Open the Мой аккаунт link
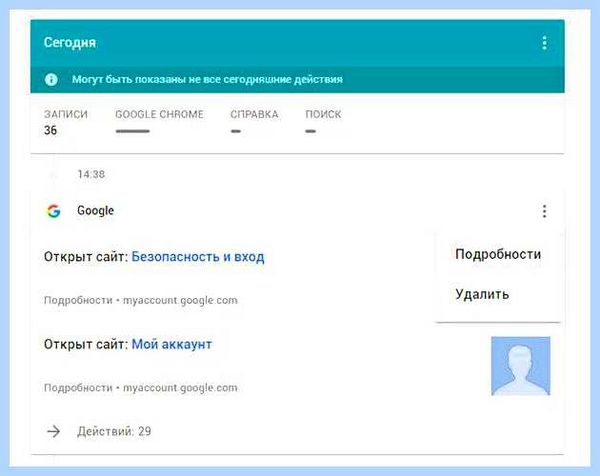Screen dimensions: 600x476 171,344
